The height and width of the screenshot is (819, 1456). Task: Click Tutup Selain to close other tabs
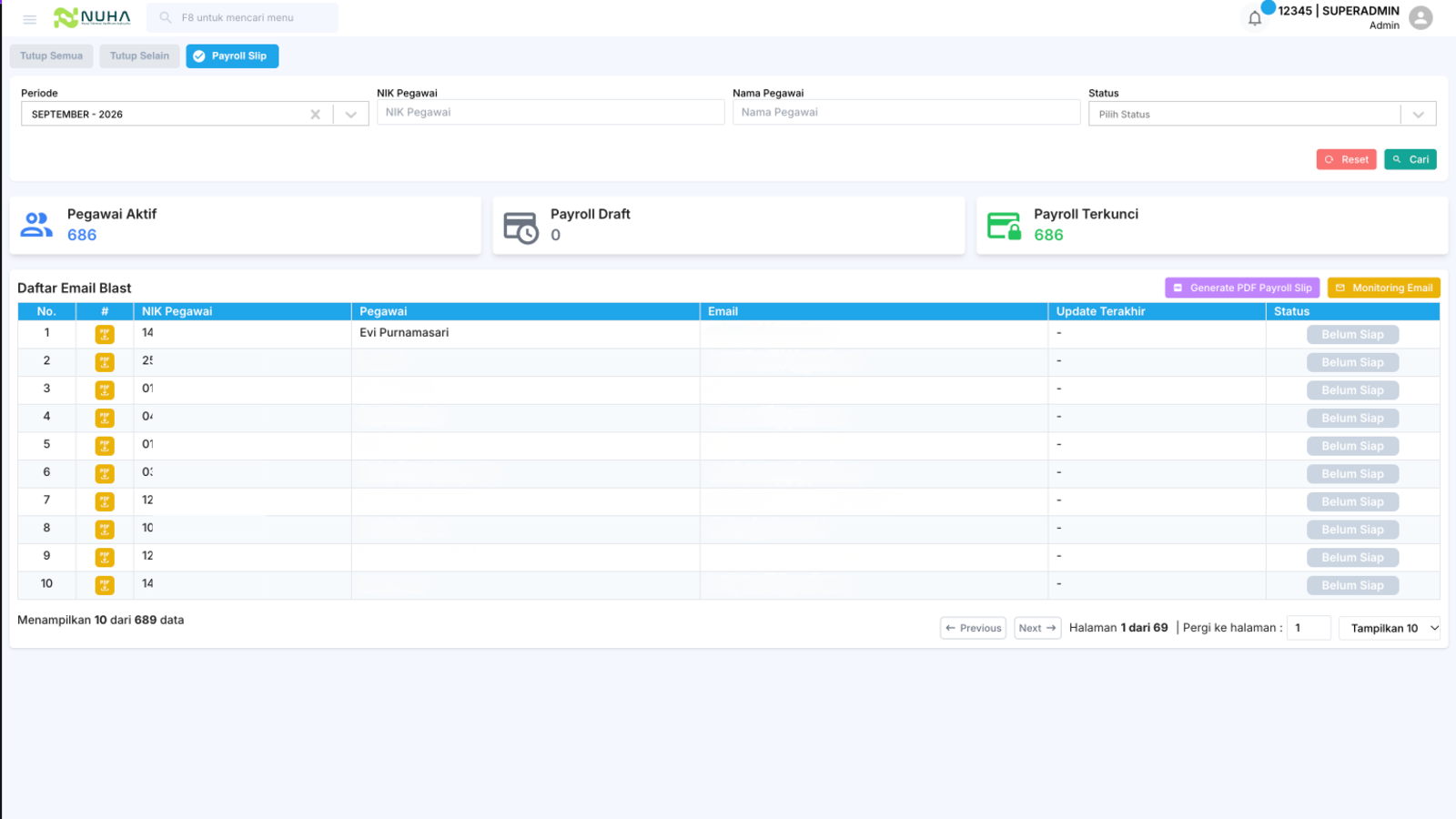click(139, 56)
